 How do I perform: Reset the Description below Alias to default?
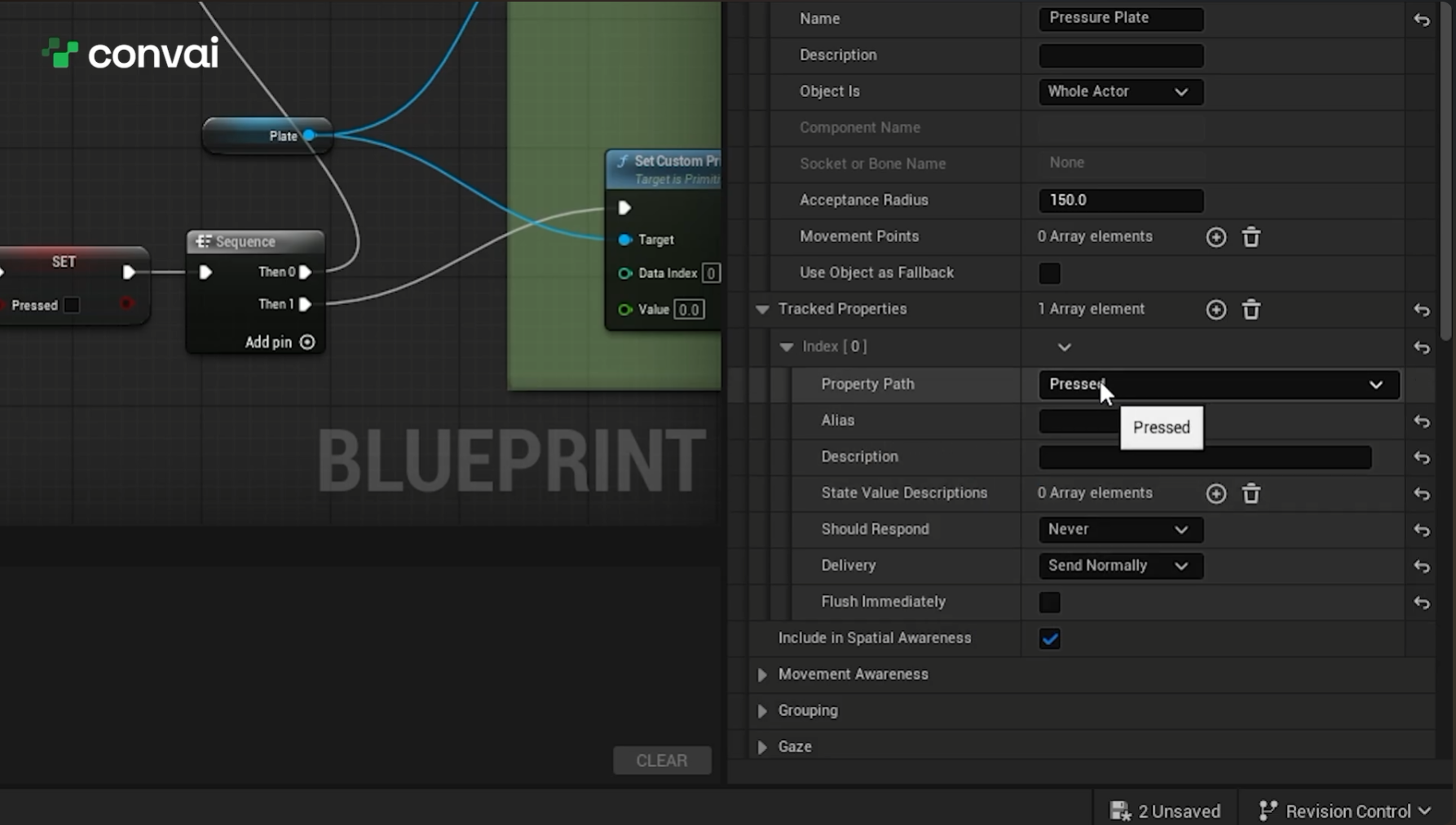pos(1422,458)
